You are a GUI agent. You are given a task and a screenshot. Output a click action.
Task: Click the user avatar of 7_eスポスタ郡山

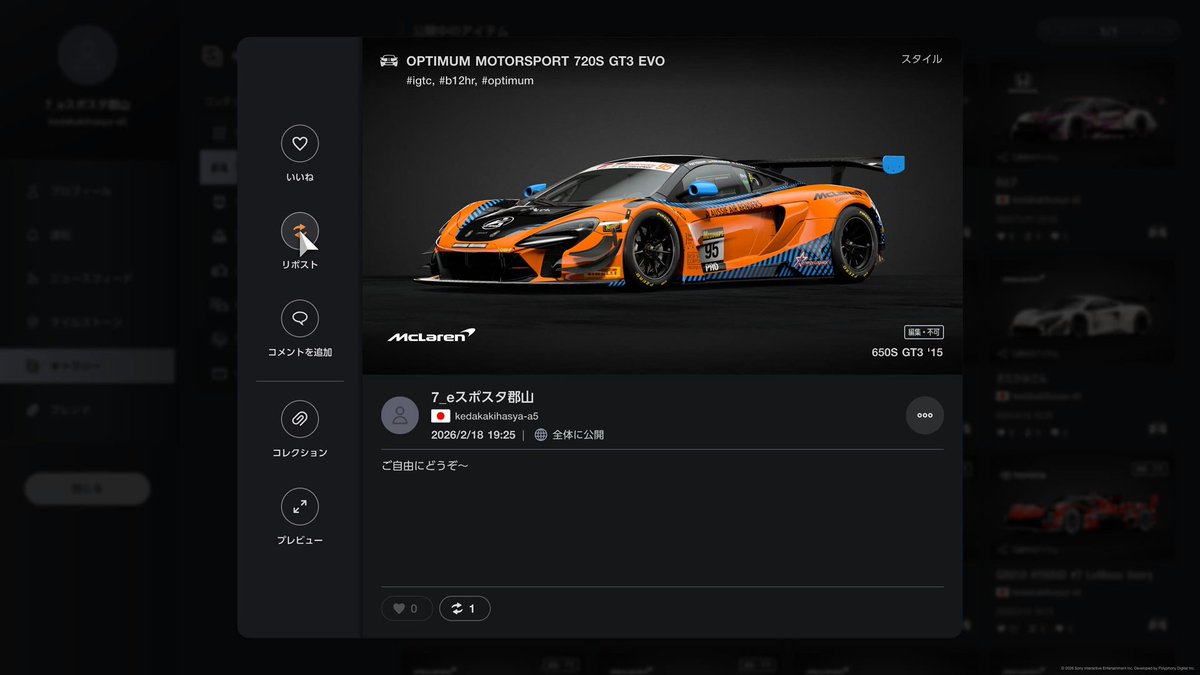click(400, 415)
